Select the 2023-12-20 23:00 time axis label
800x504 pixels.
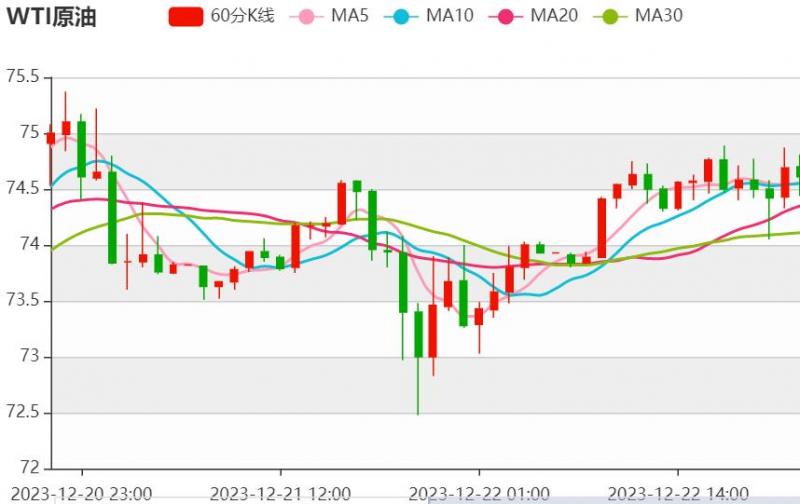82,493
